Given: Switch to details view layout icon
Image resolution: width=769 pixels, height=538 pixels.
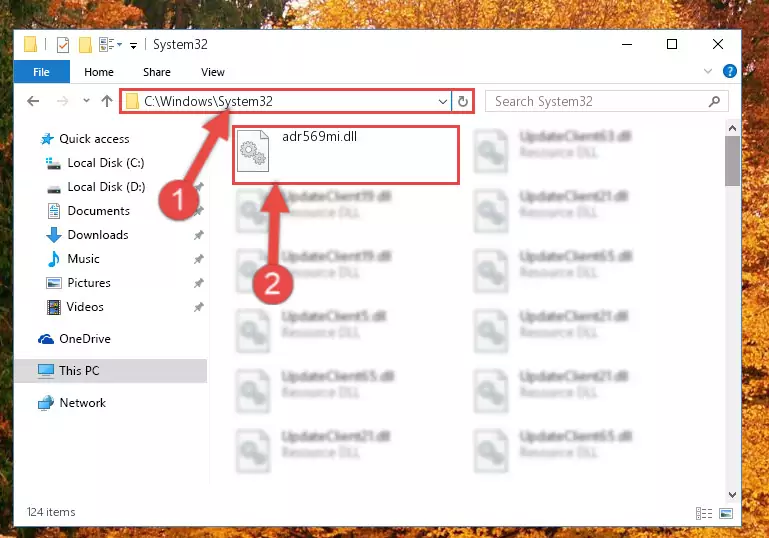Looking at the screenshot, I should click(704, 513).
